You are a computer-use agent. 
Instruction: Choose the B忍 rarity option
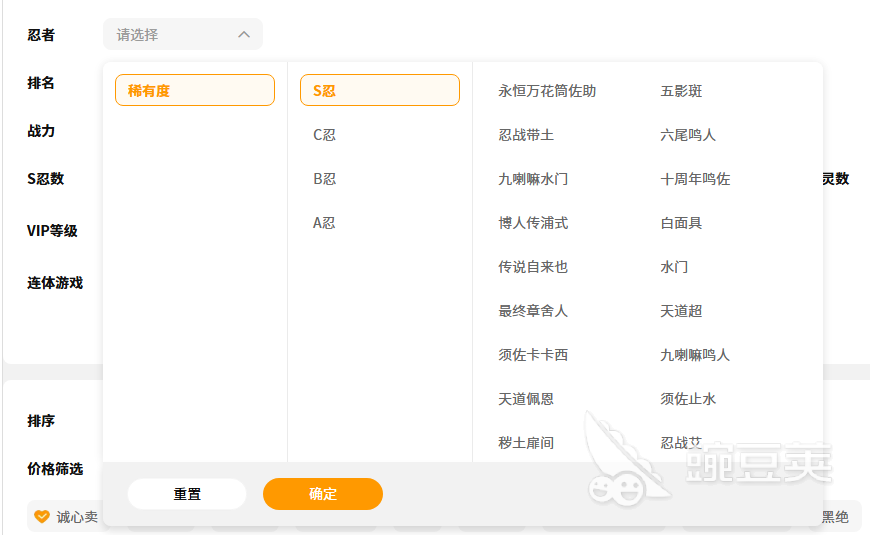[325, 179]
